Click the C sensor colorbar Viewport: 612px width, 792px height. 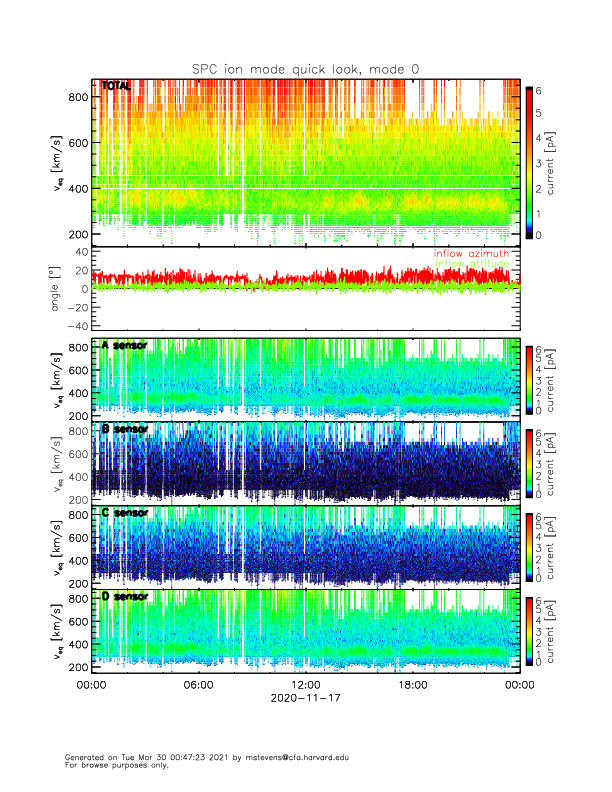[530, 546]
